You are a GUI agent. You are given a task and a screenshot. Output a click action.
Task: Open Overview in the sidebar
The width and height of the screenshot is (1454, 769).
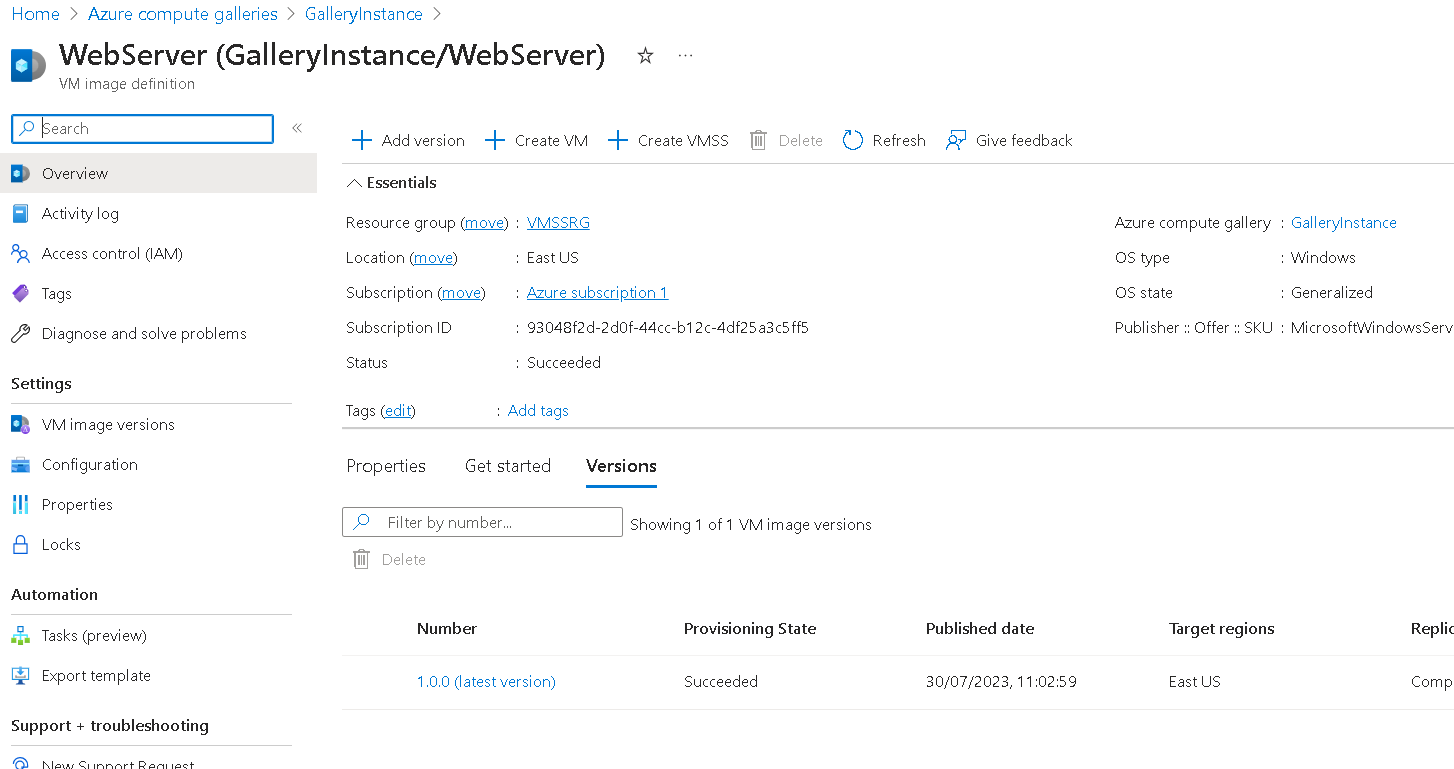pyautogui.click(x=158, y=173)
